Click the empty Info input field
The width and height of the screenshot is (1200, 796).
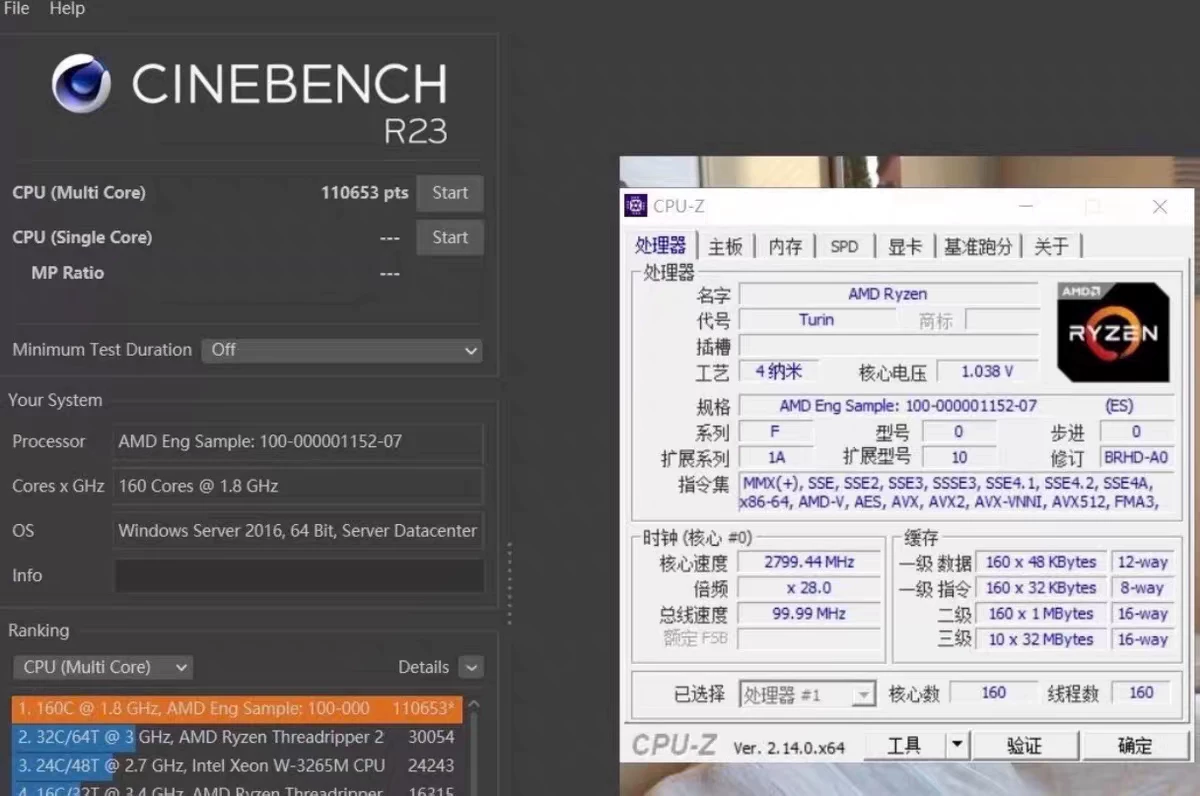tap(298, 576)
